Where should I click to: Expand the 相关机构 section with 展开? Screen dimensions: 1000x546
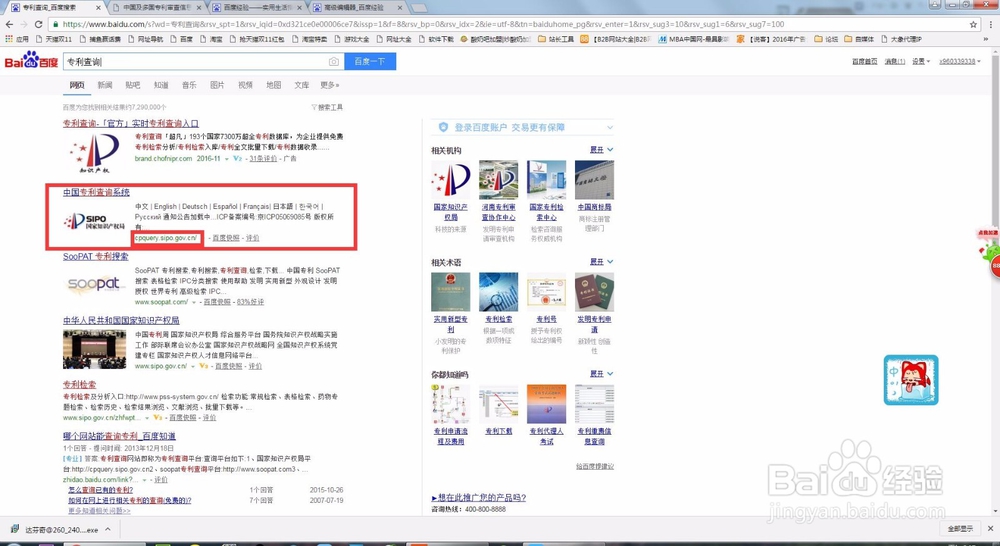(x=601, y=150)
